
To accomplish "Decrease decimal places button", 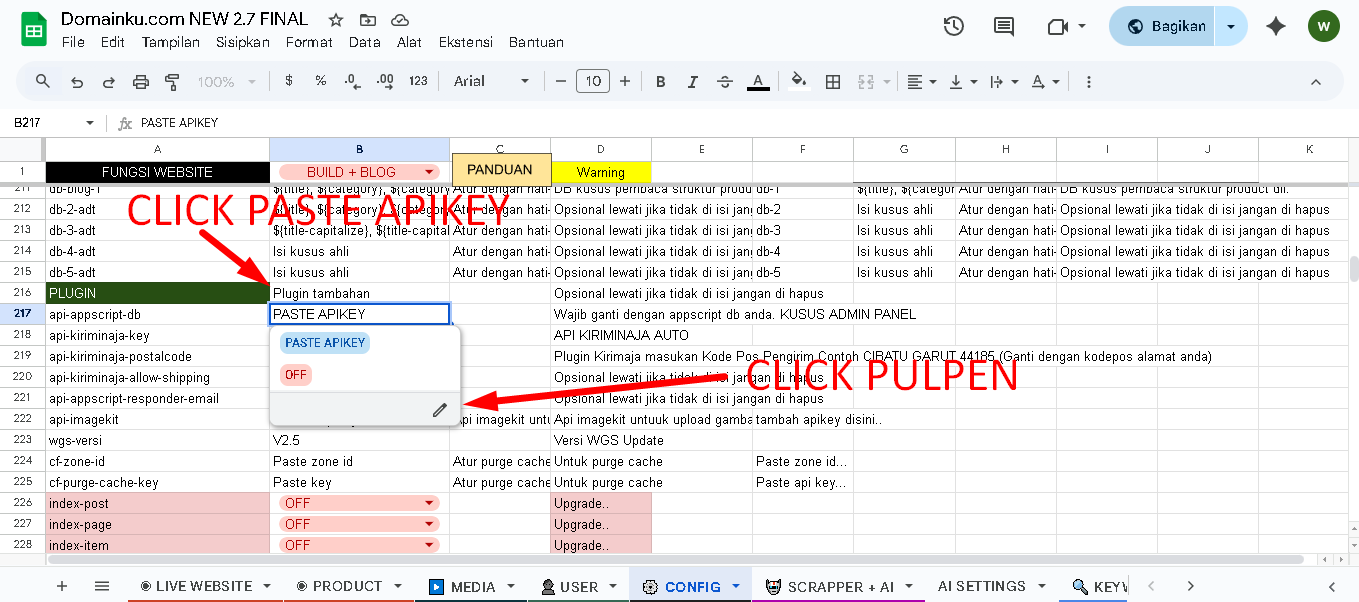I will point(352,81).
